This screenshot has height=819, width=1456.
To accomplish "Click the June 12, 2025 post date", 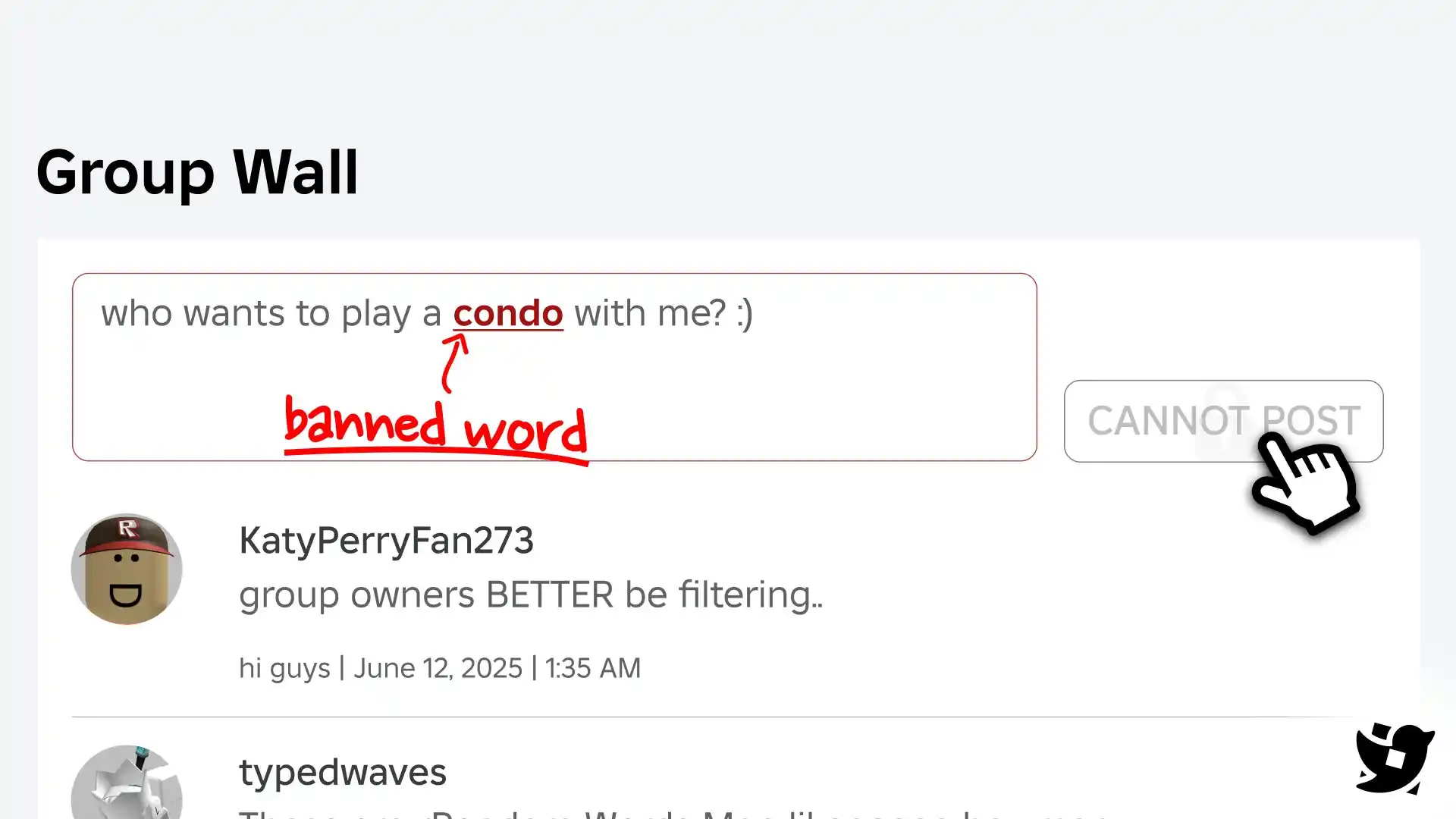I will 438,668.
